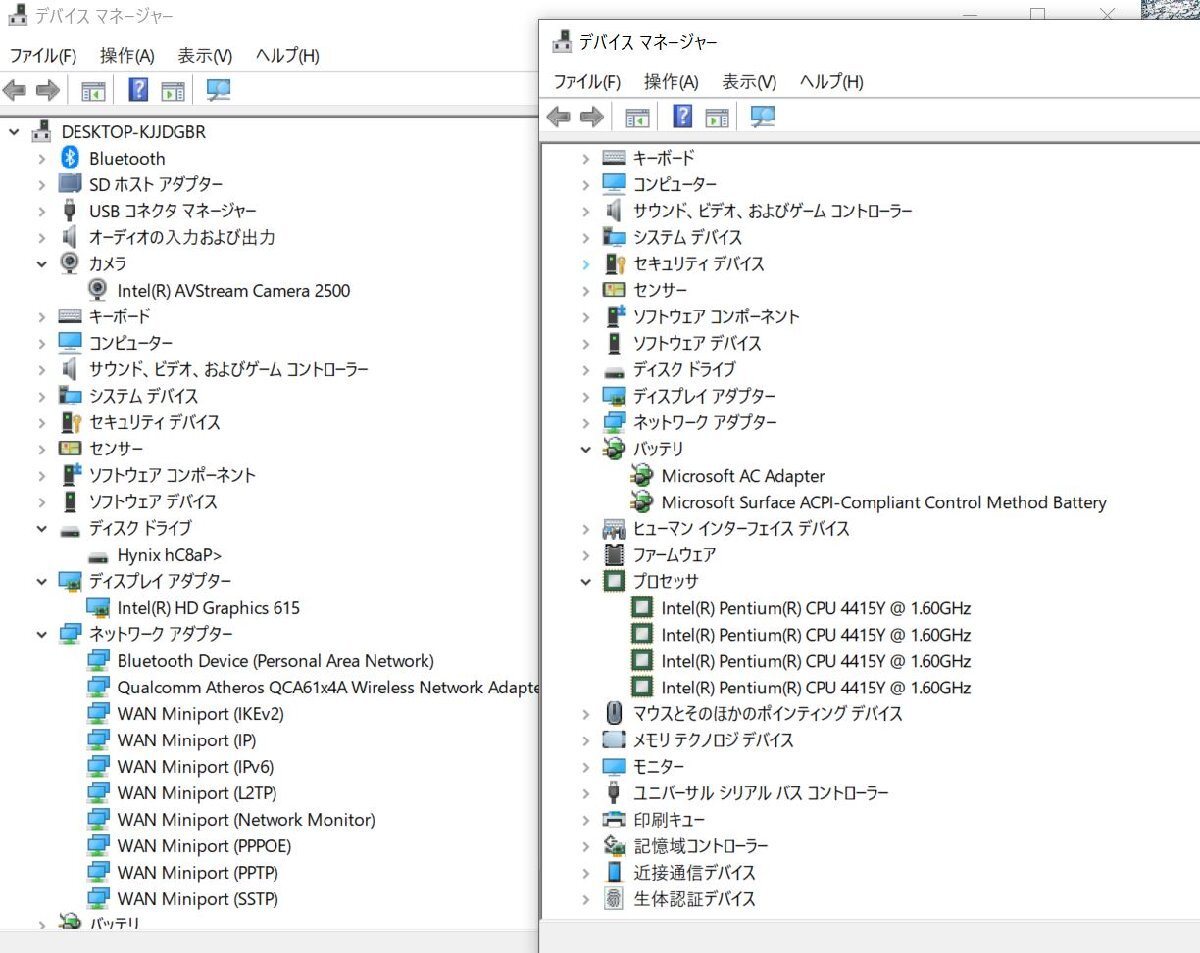Select Qualcomm Atheros QCA61x4A Wireless adapter
Screen dimensions: 1200x953
328,687
